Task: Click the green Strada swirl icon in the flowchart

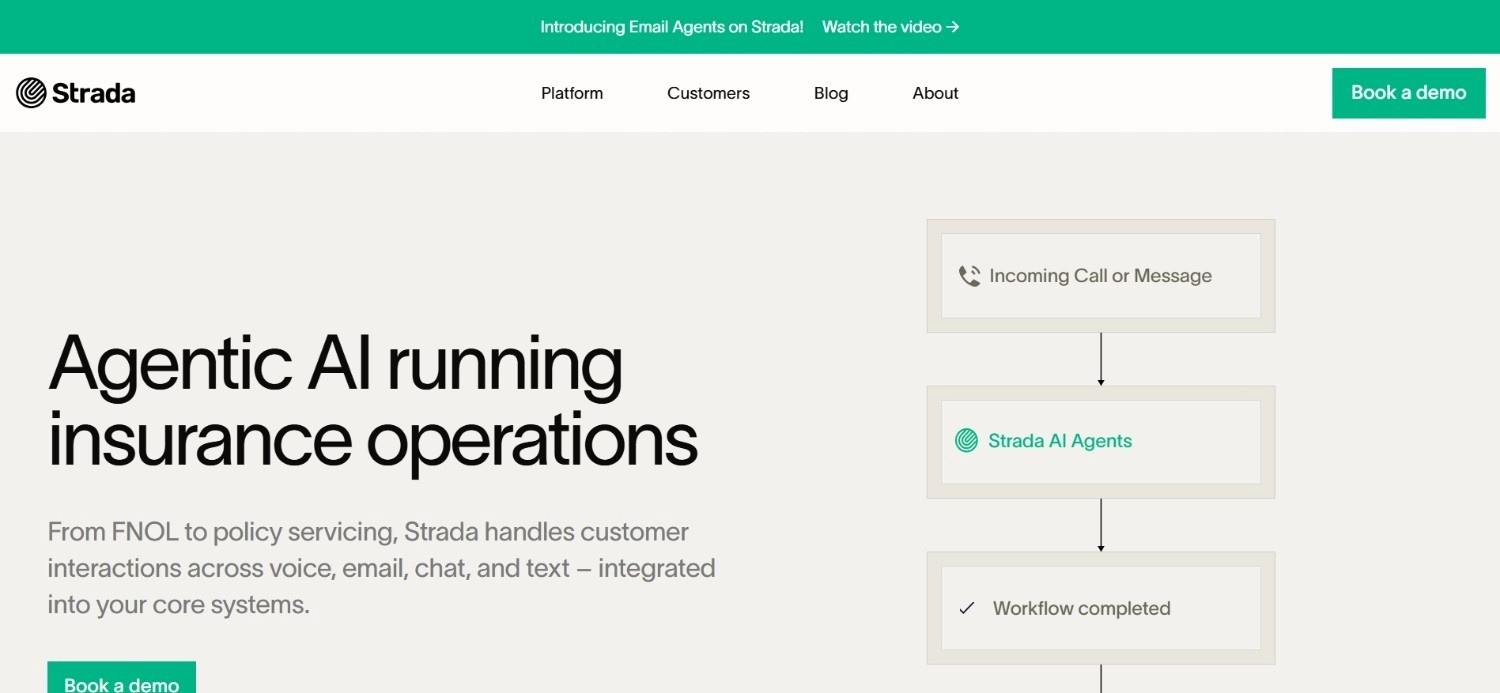Action: tap(966, 441)
